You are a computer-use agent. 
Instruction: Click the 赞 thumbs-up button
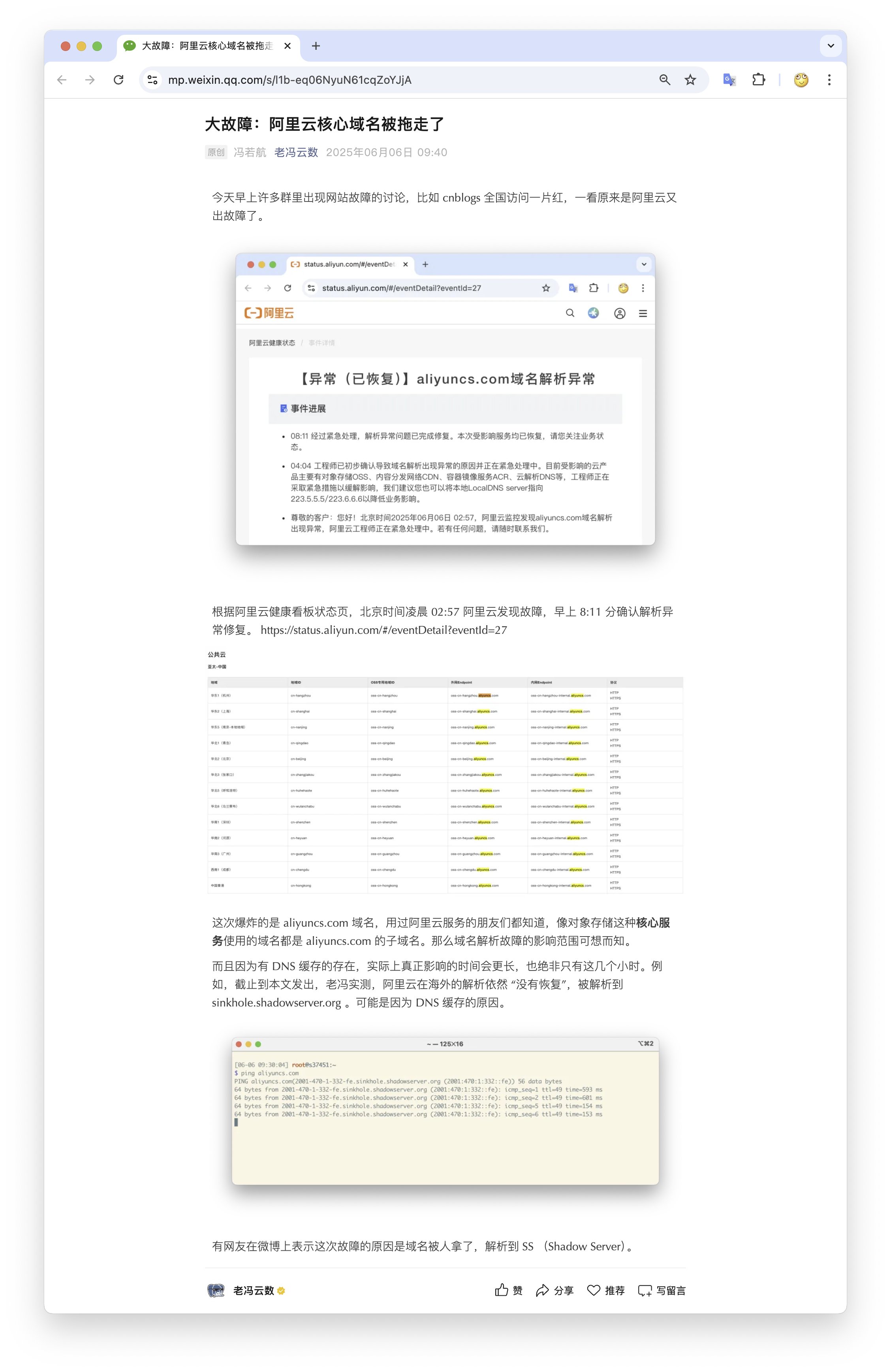tap(509, 1290)
